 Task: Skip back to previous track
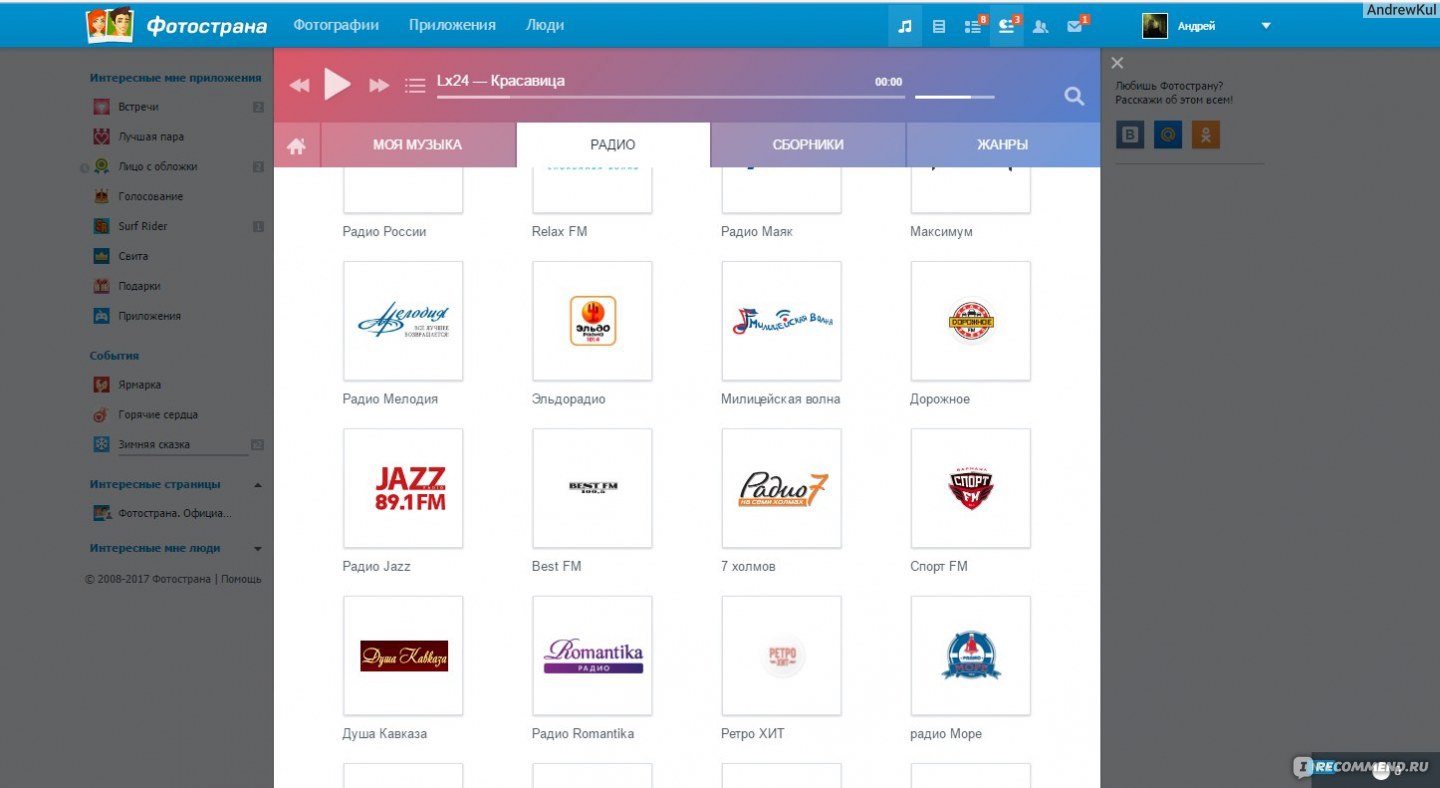tap(299, 86)
